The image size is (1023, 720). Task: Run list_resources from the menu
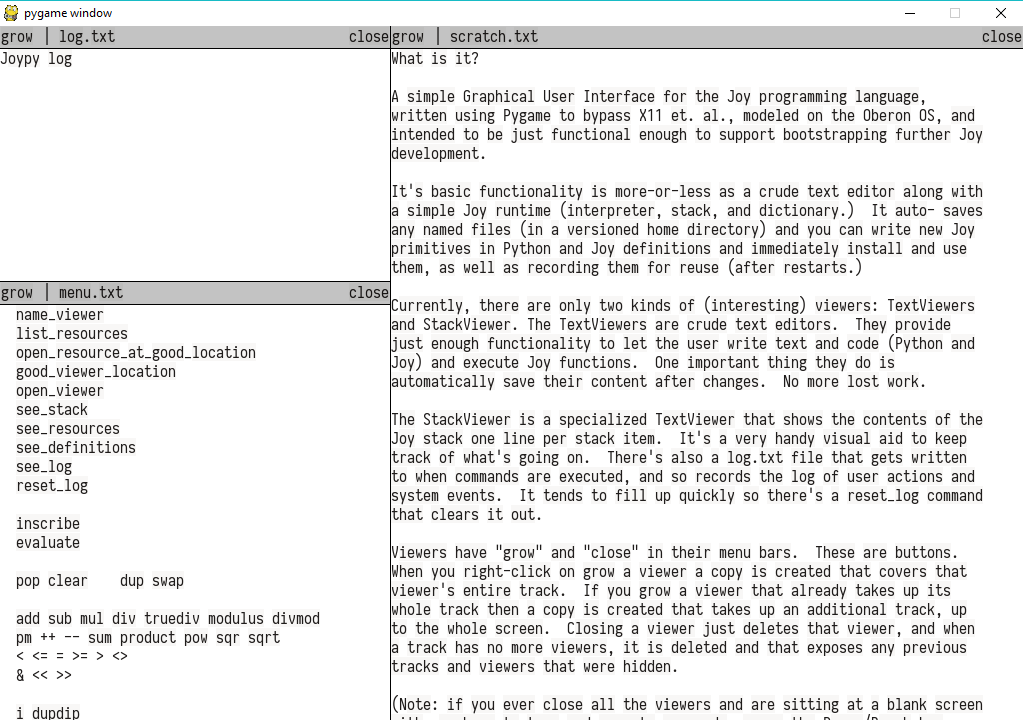71,333
